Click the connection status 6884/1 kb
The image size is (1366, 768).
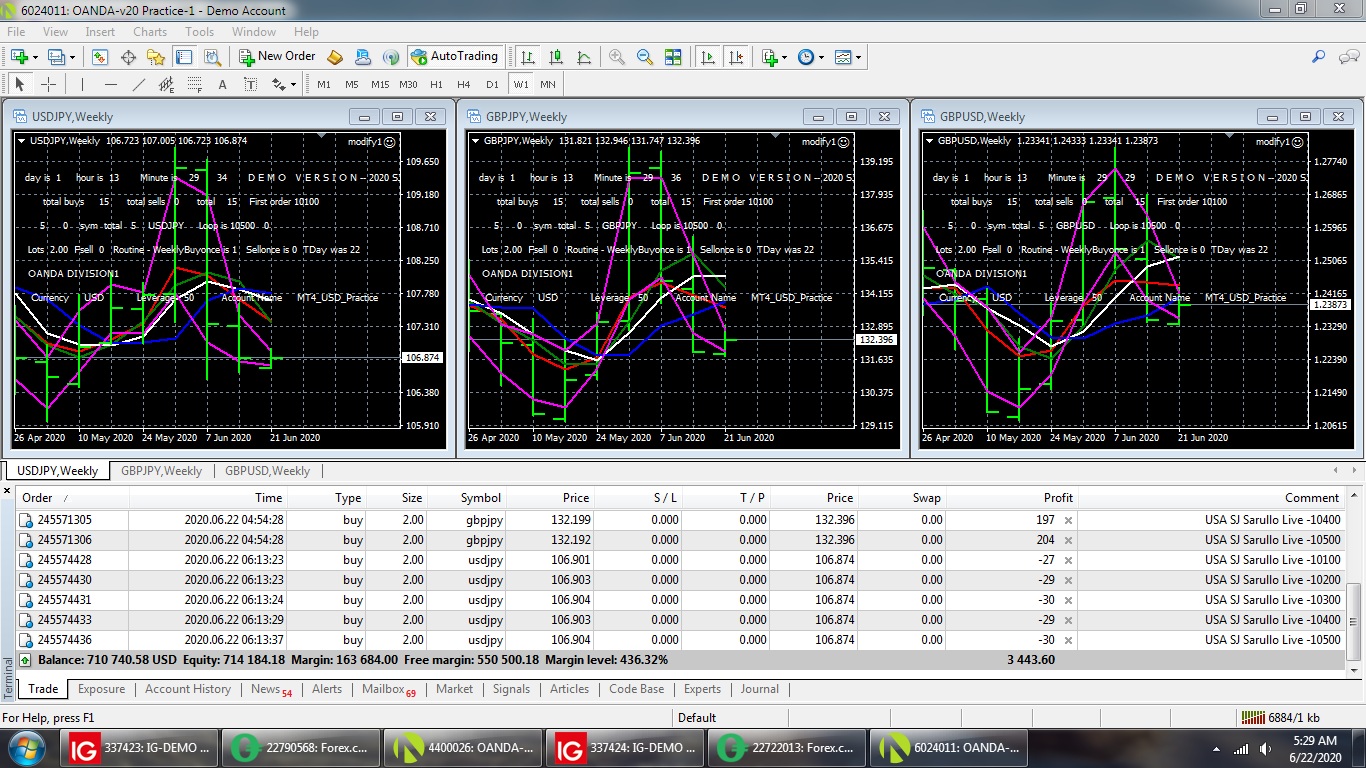point(1280,718)
